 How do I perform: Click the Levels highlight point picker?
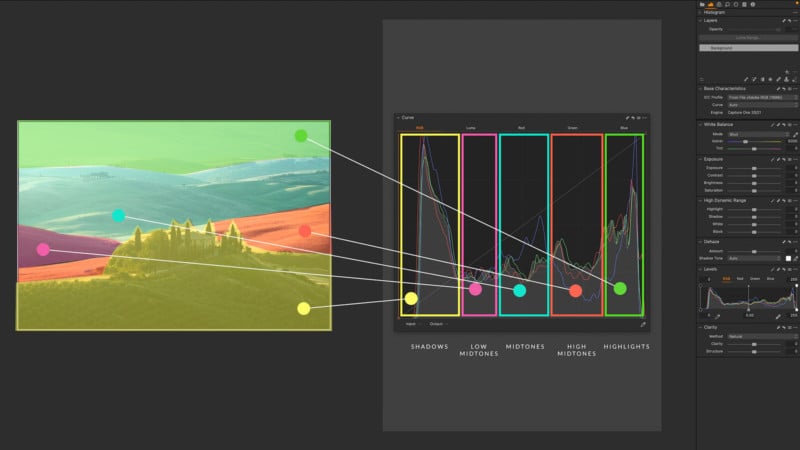(779, 316)
